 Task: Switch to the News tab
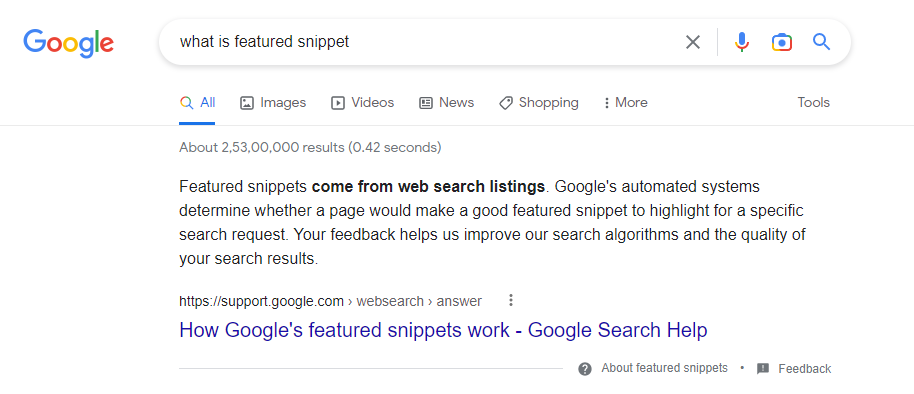point(447,103)
